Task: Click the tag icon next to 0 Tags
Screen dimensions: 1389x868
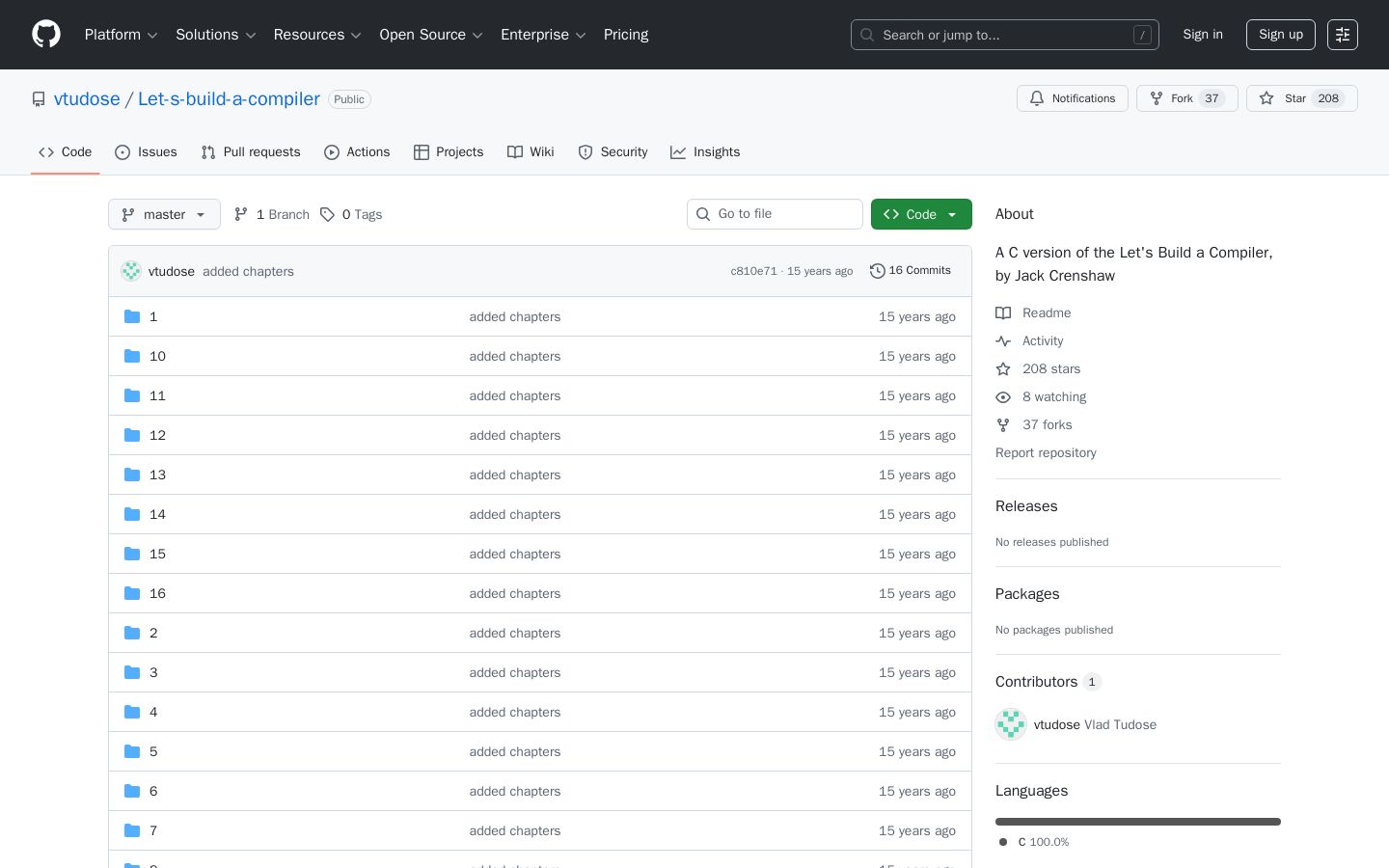Action: click(327, 214)
